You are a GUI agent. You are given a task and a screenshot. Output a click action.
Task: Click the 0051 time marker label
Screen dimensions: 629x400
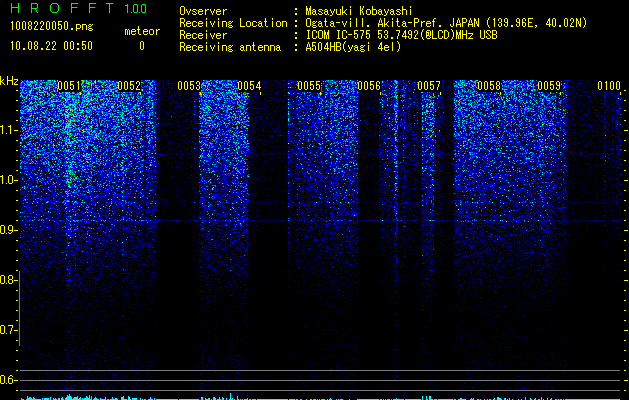69,86
